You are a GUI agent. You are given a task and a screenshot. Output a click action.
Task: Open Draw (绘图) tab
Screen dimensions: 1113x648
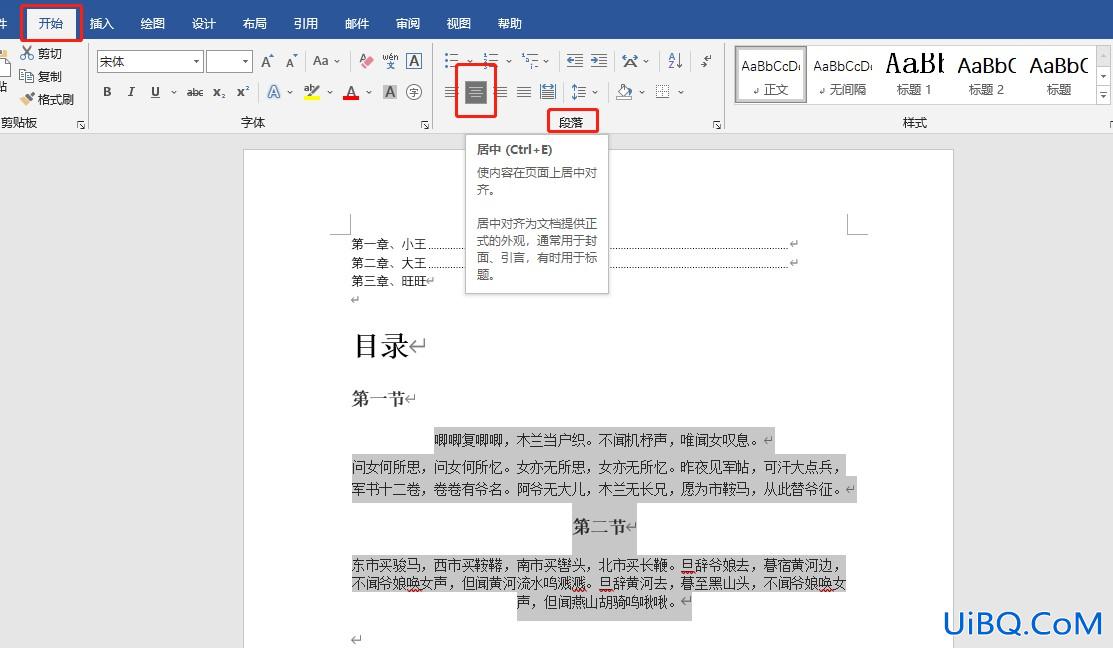tap(153, 23)
